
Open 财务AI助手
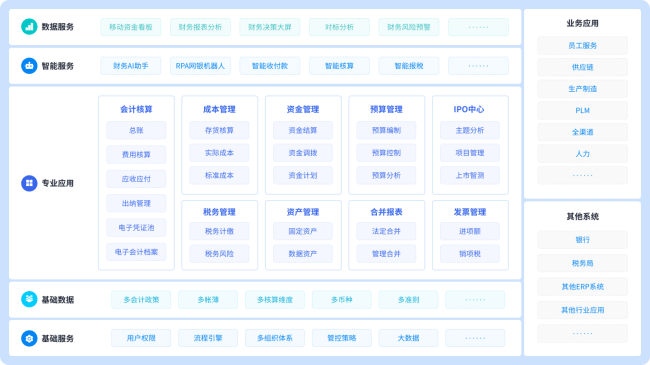coord(131,66)
